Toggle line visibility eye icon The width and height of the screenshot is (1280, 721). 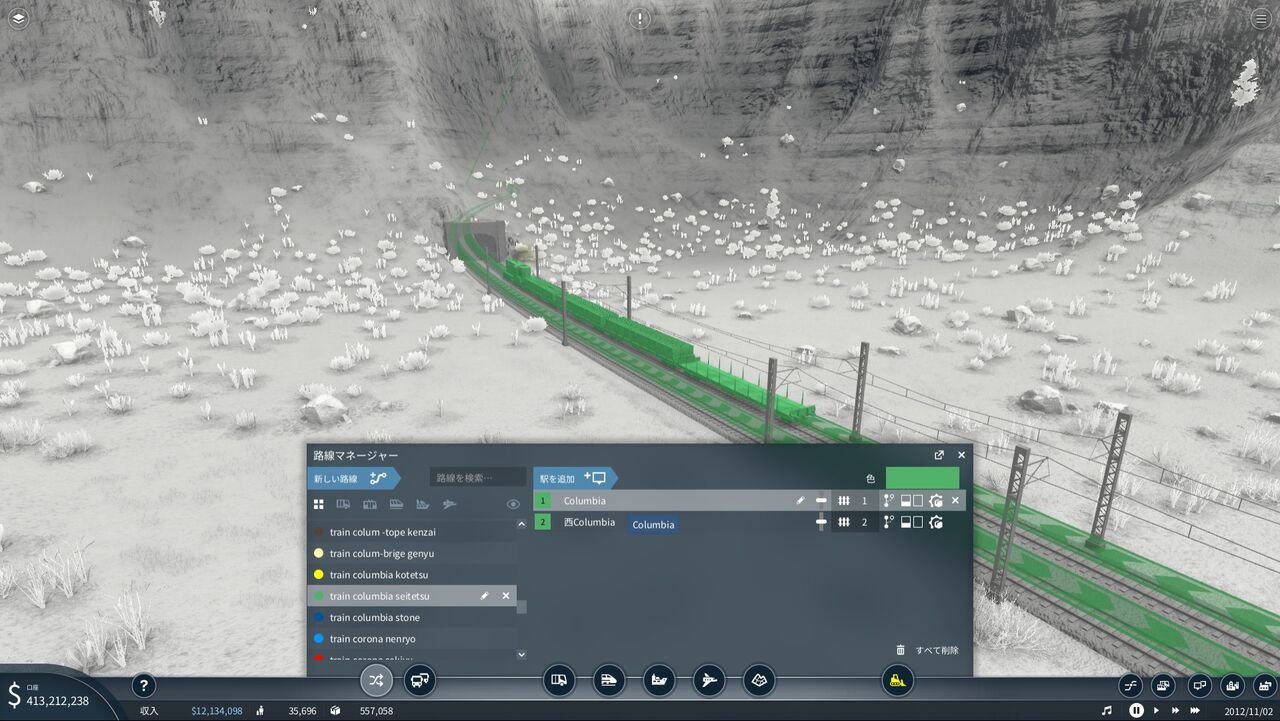pos(513,505)
